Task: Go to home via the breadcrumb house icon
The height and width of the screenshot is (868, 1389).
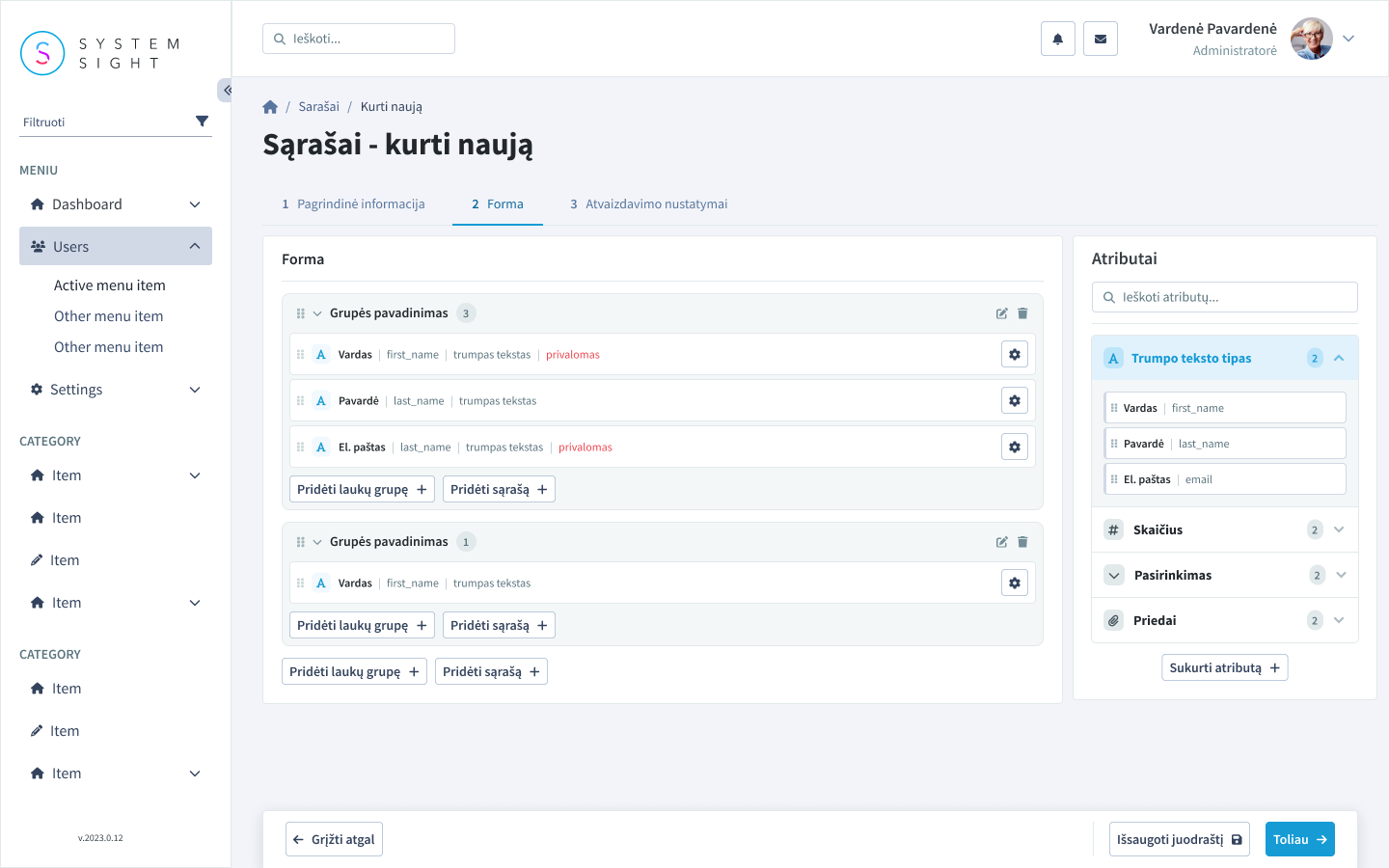Action: click(x=270, y=107)
